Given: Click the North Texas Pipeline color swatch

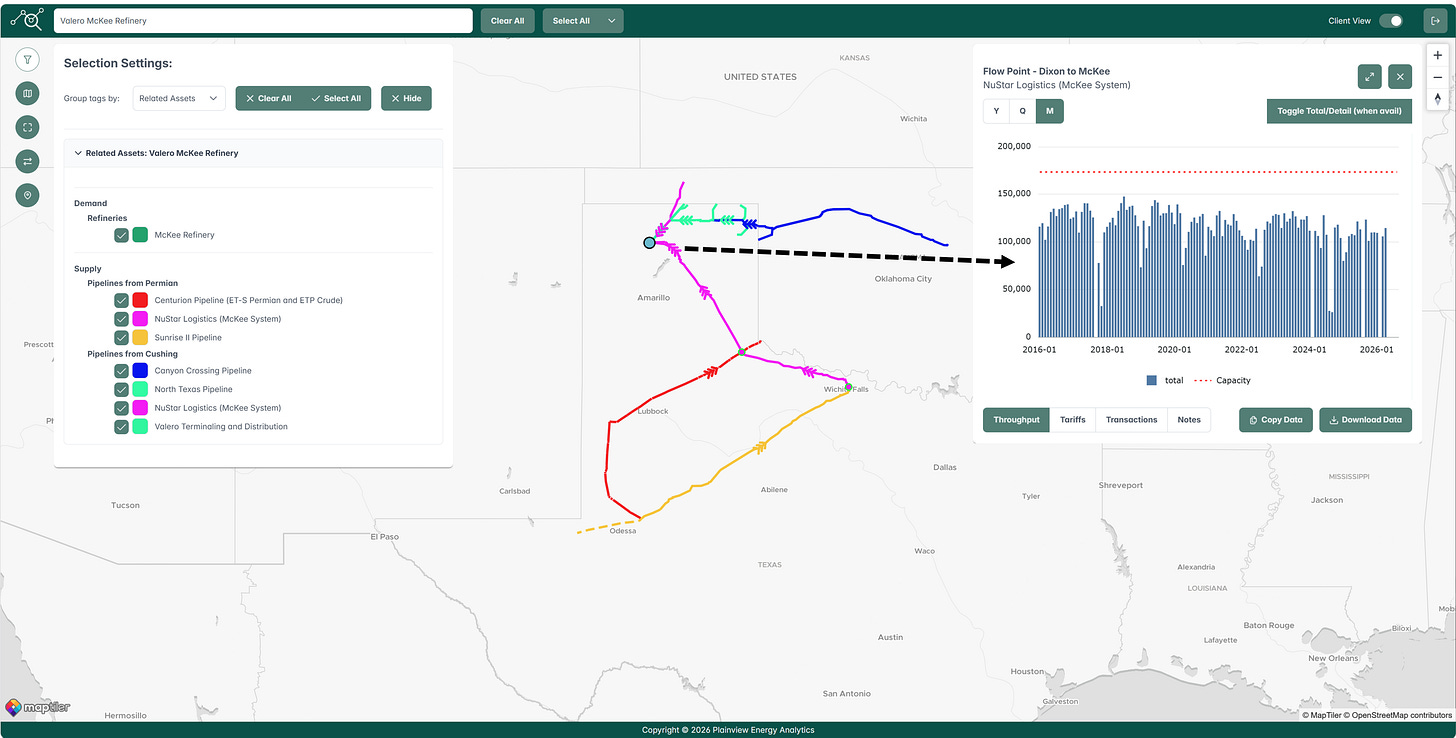Looking at the screenshot, I should tap(141, 389).
